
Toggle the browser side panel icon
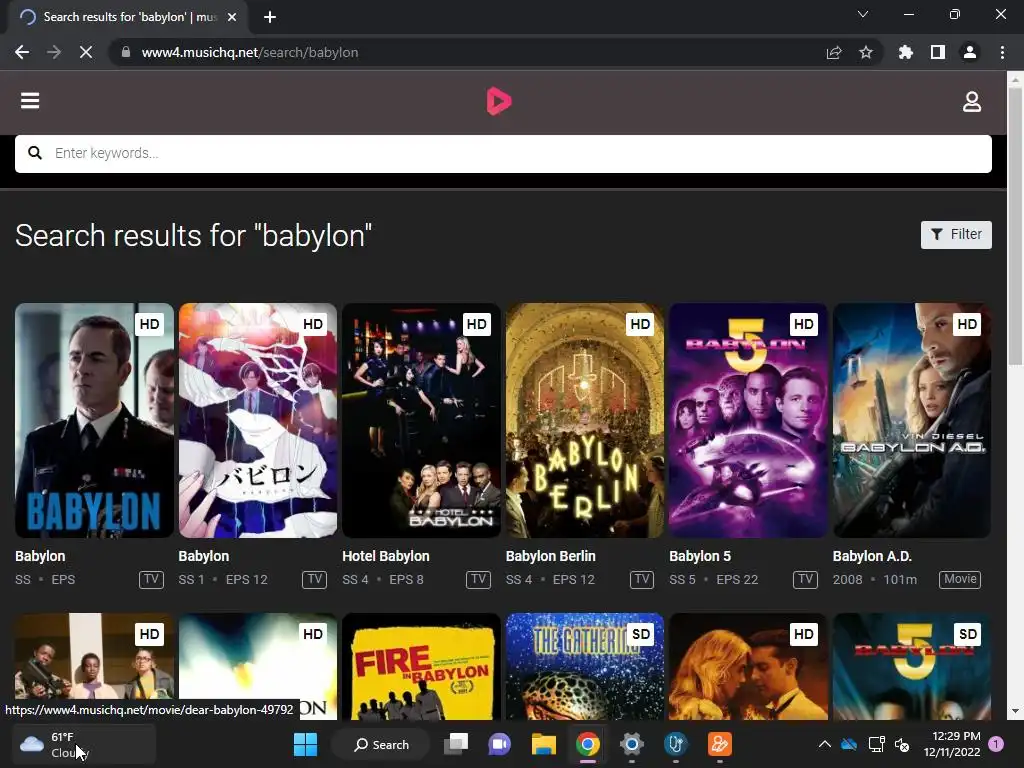click(x=938, y=52)
